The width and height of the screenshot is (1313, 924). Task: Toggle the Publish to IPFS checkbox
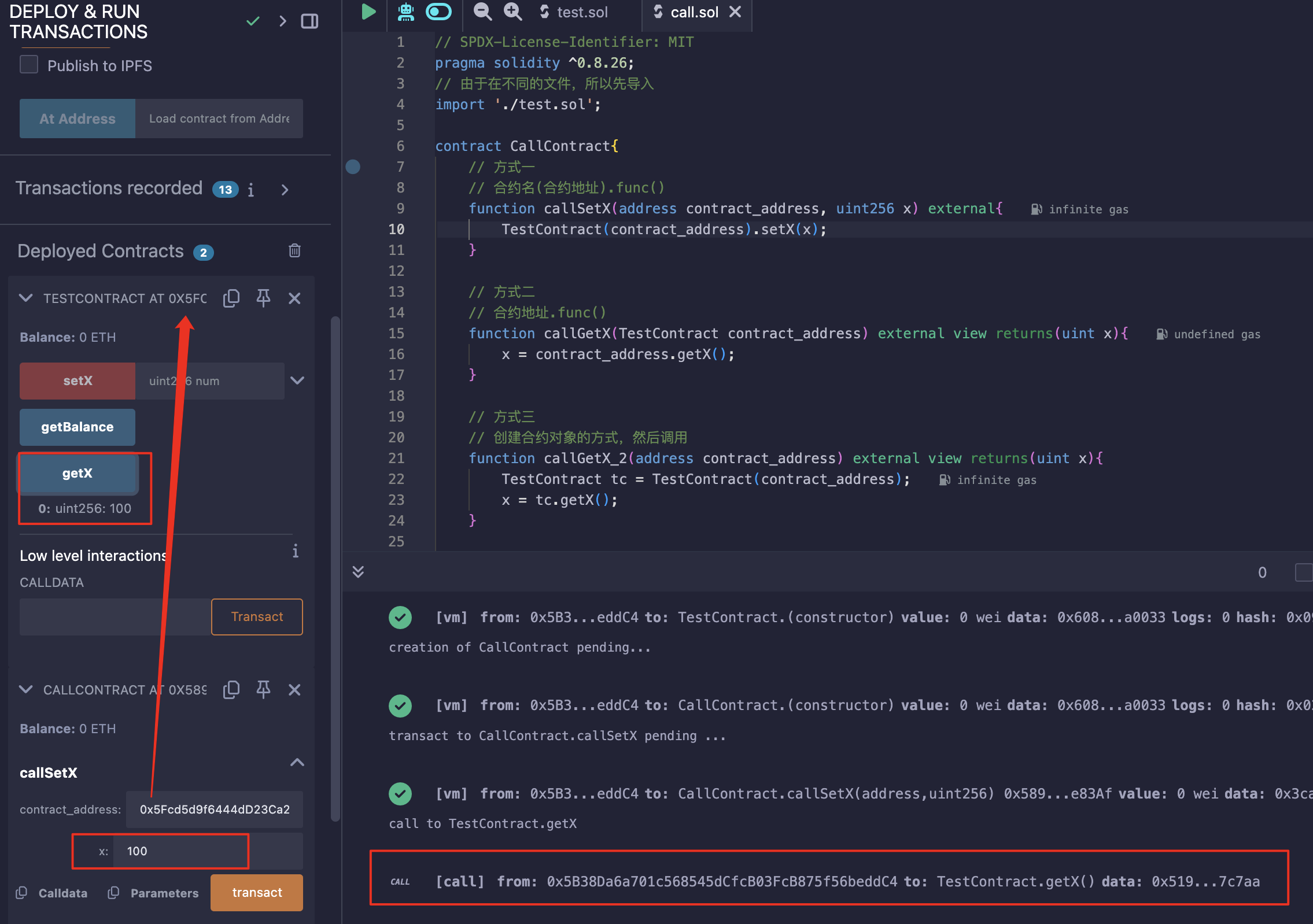coord(29,66)
